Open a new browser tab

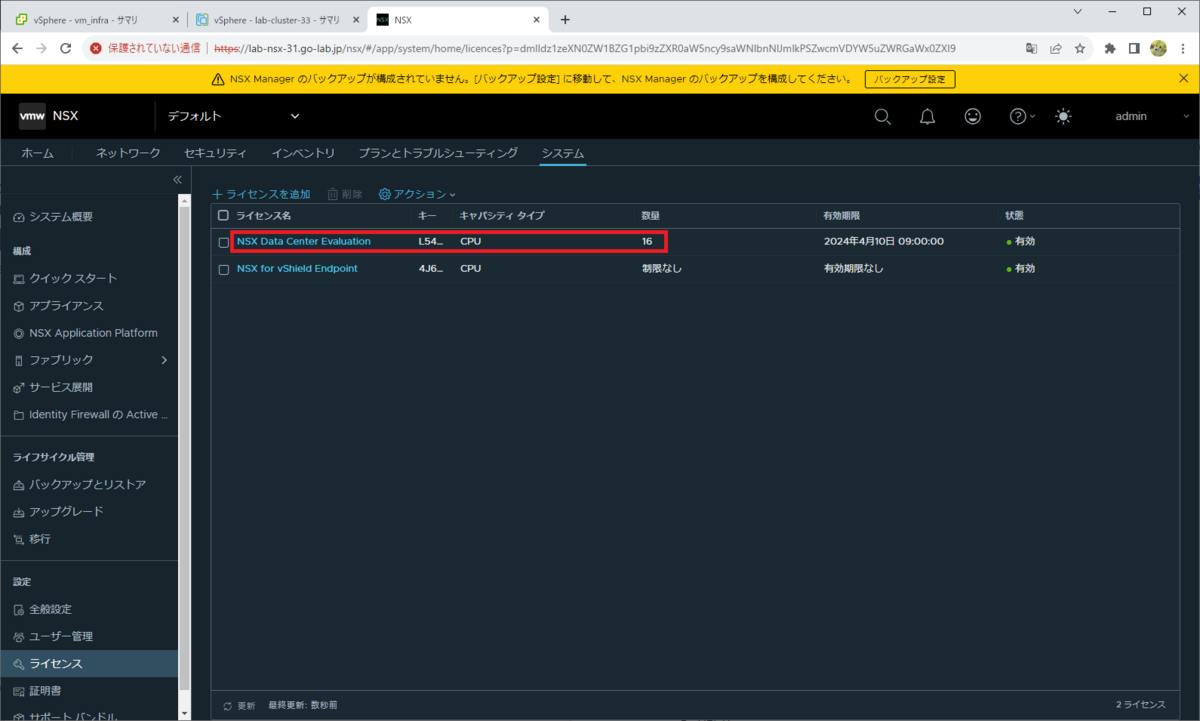pyautogui.click(x=565, y=19)
